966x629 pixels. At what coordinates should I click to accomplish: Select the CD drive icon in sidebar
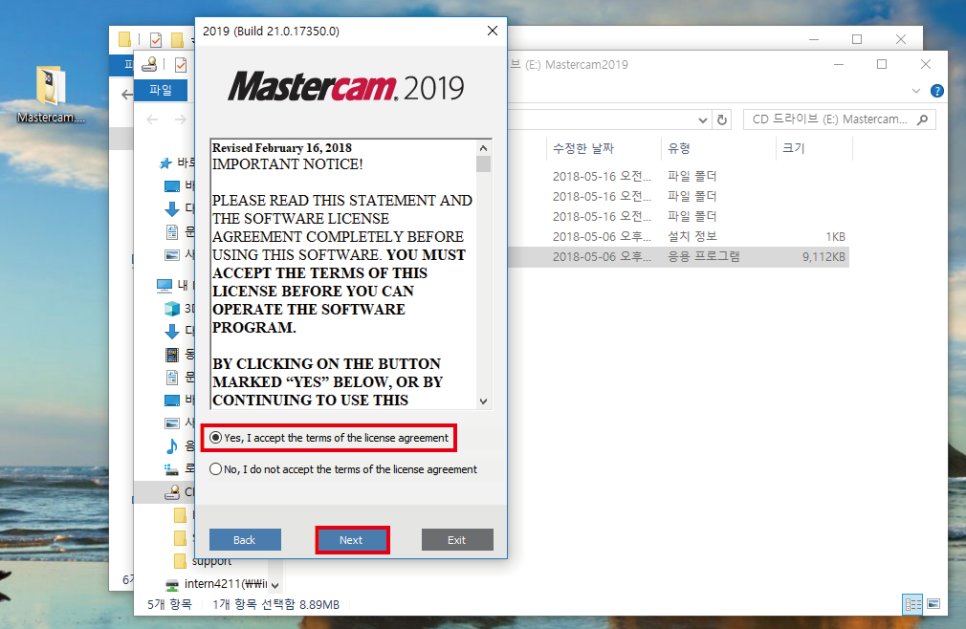[172, 492]
